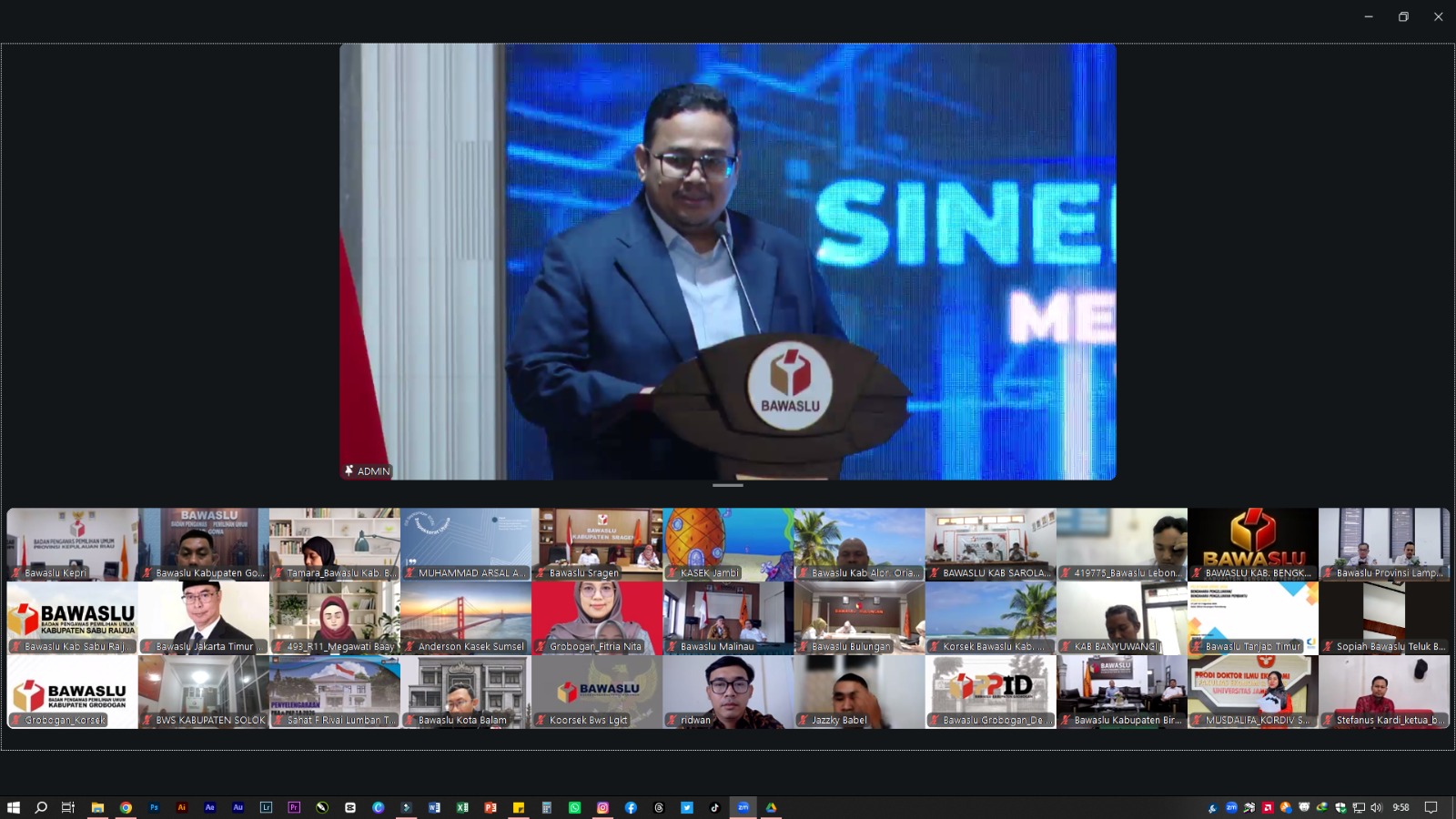Open Microsoft Excel from the taskbar

462,807
